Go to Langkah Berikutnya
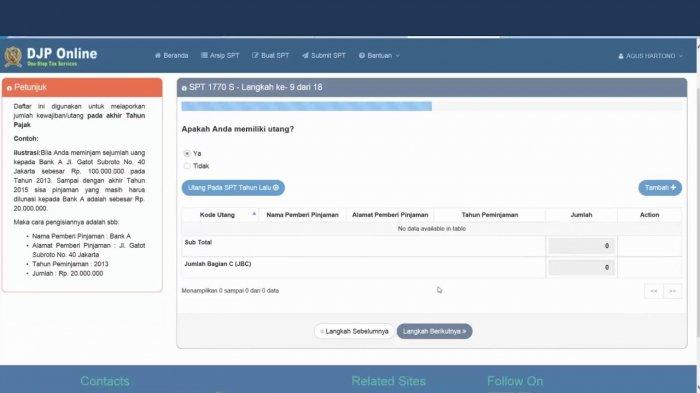The image size is (700, 393). tap(434, 331)
